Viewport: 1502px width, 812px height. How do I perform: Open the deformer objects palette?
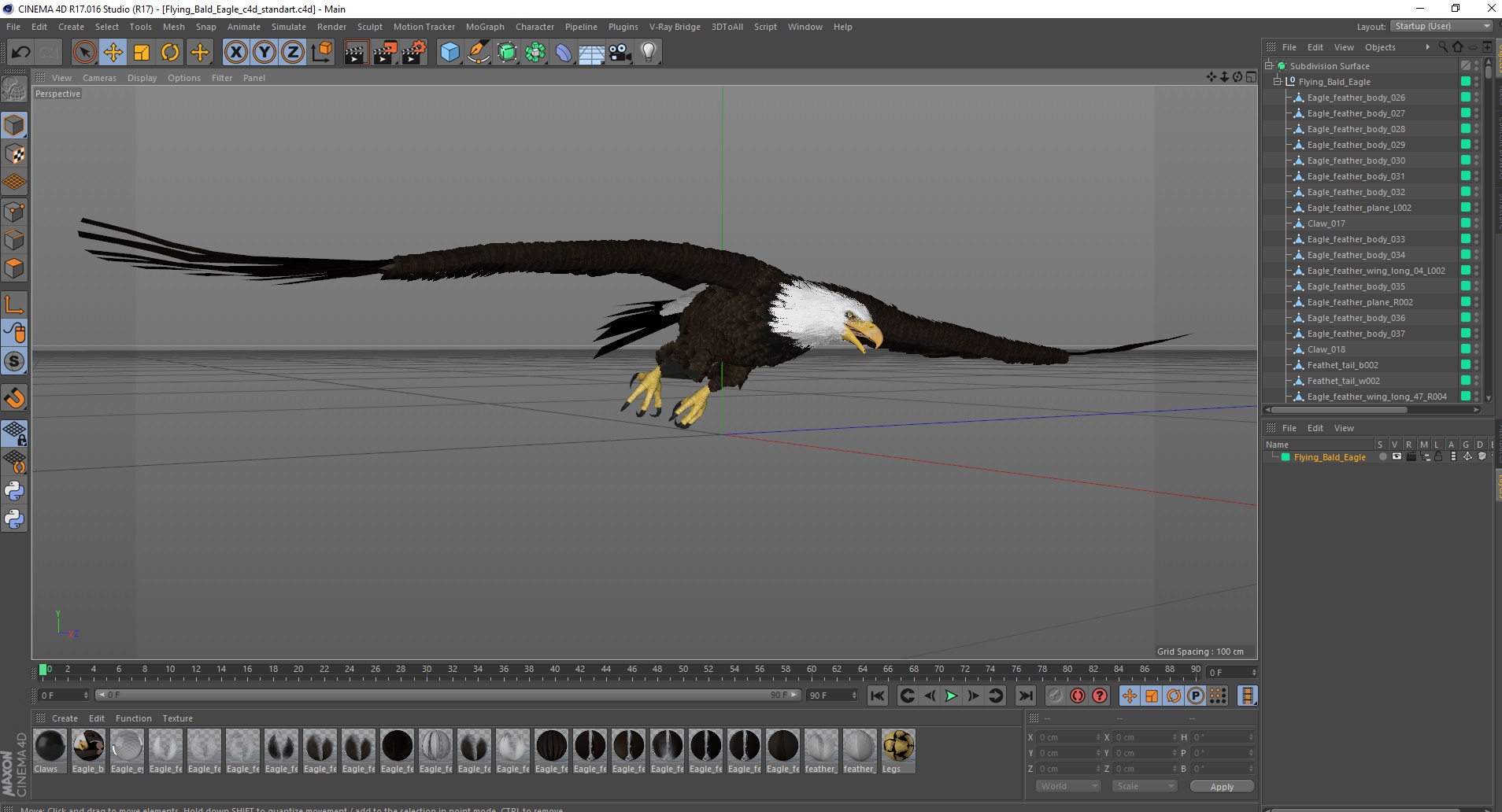[564, 53]
